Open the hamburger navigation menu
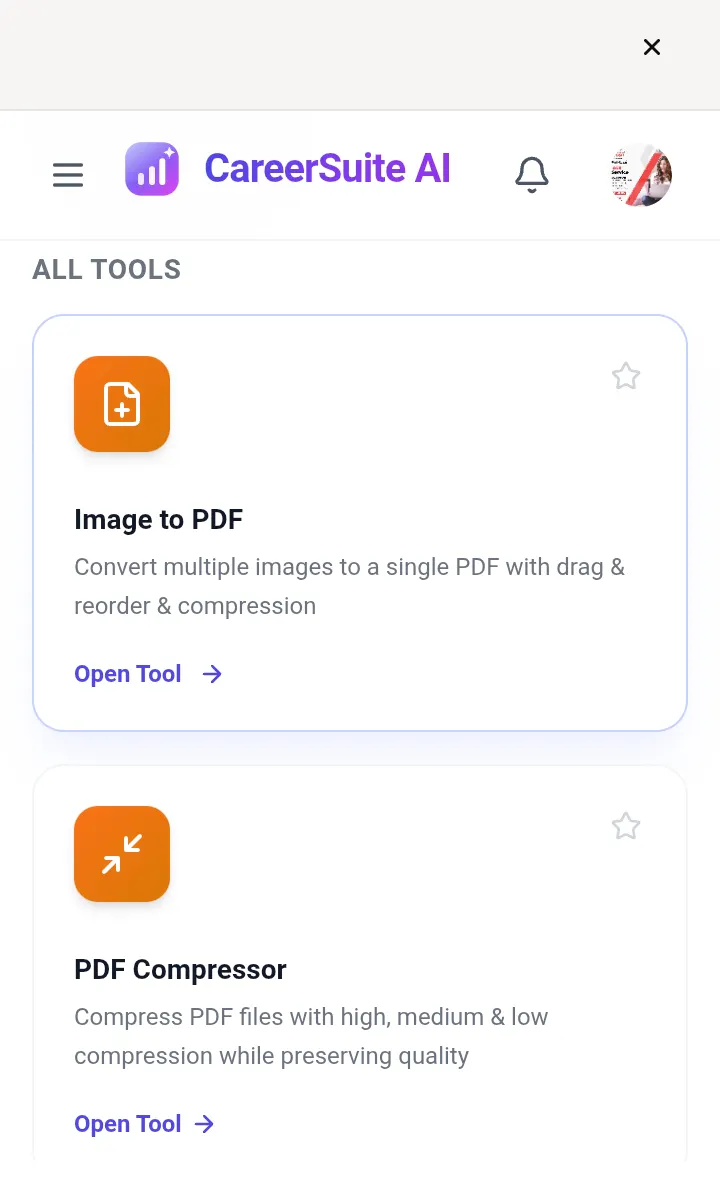 pyautogui.click(x=68, y=175)
